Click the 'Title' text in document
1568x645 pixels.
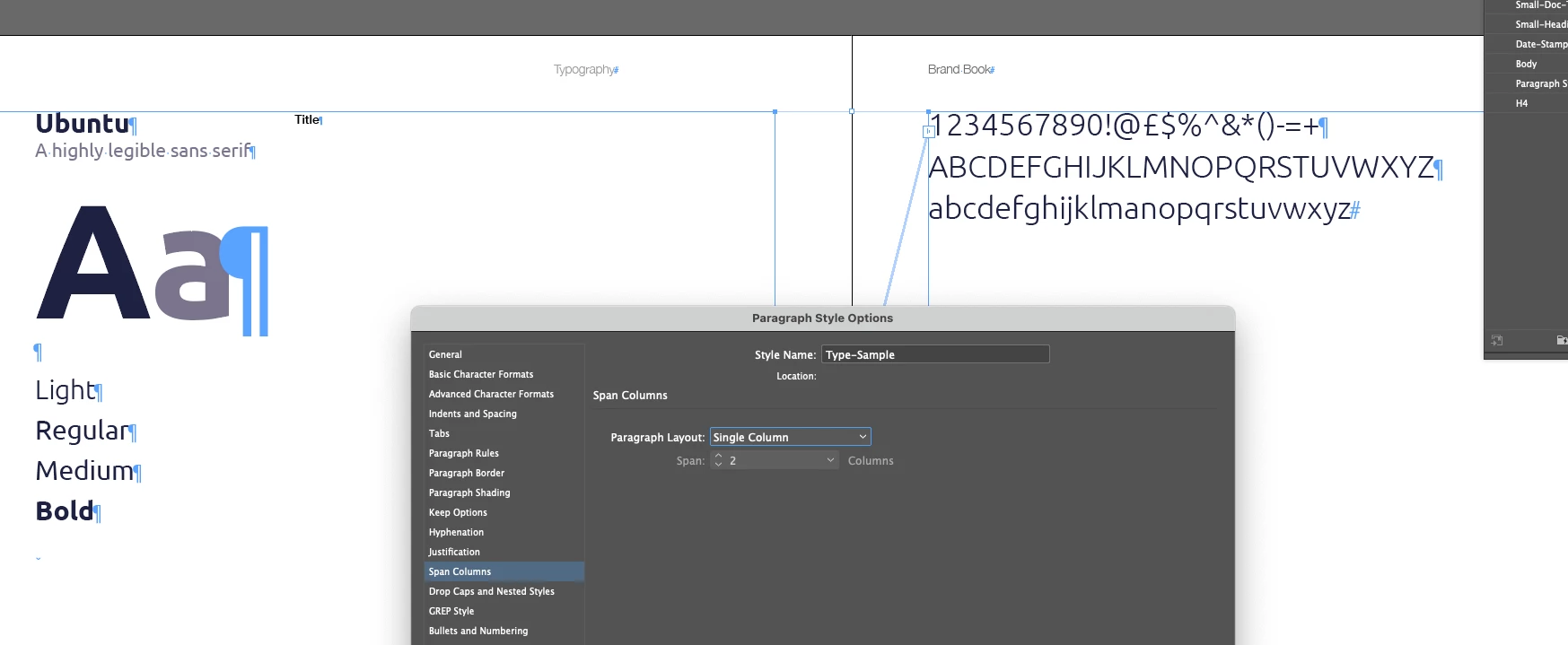coord(307,119)
